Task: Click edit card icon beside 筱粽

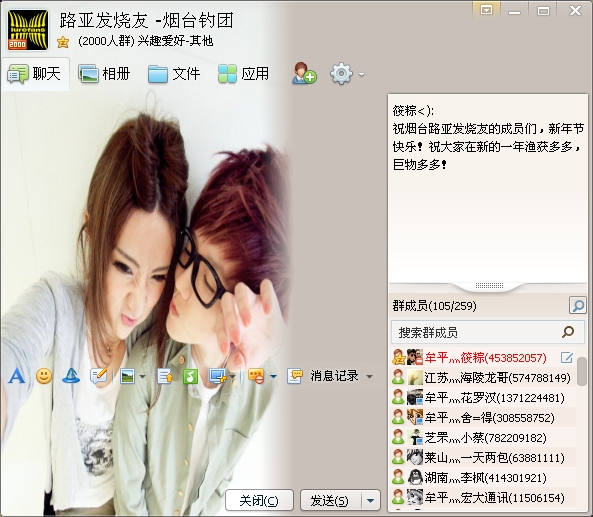Action: 567,357
